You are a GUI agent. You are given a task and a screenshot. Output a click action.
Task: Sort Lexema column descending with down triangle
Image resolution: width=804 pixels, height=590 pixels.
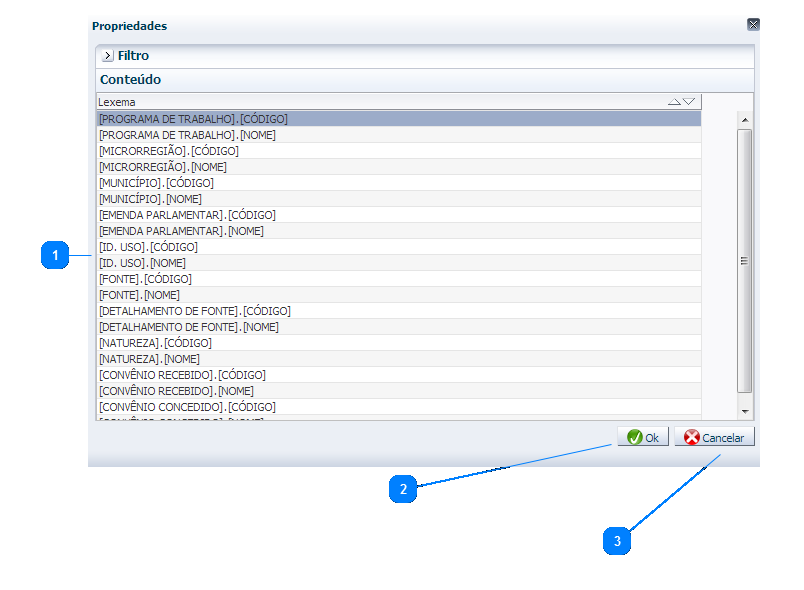(x=689, y=102)
